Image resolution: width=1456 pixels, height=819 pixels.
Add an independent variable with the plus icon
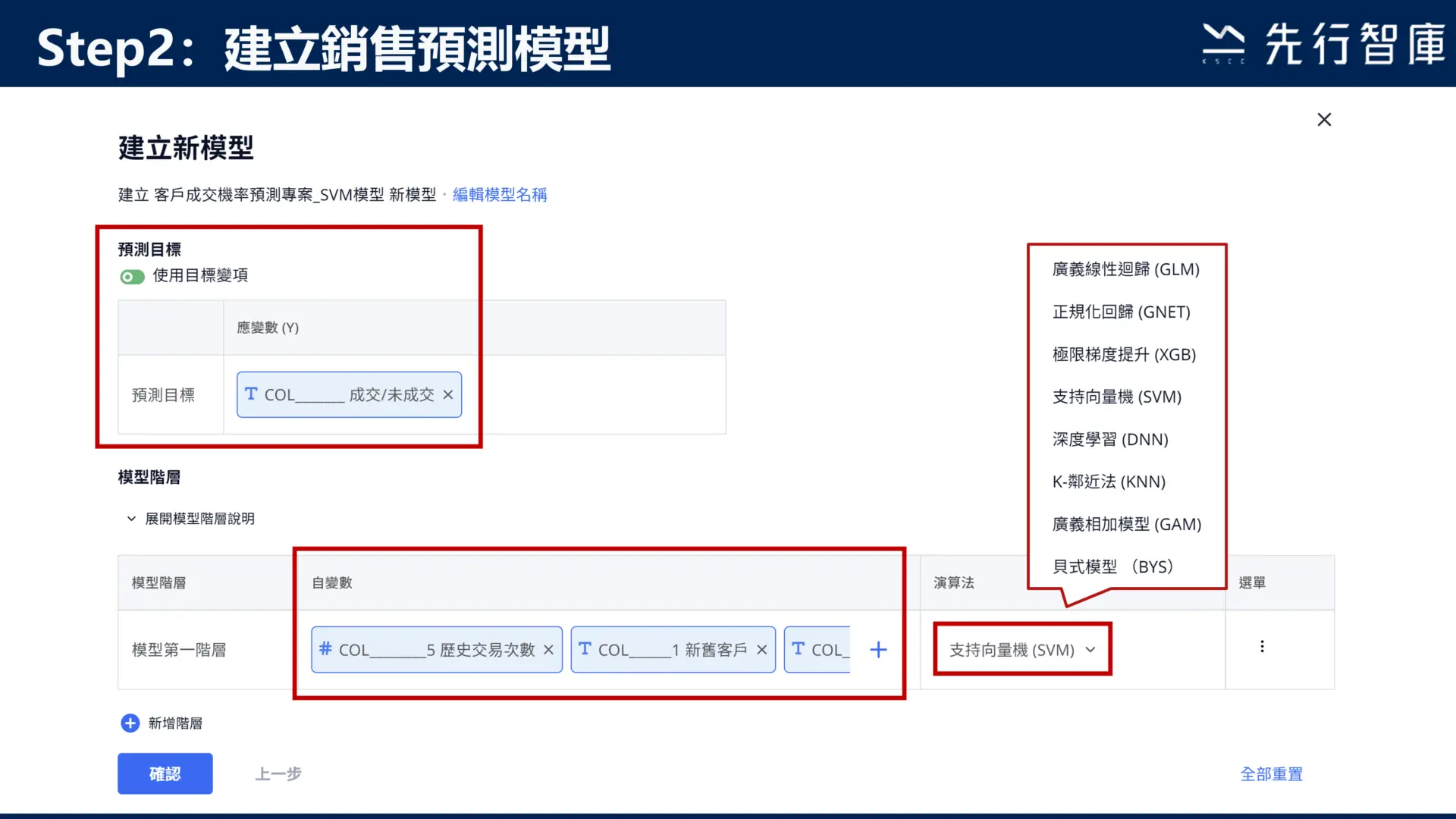coord(878,650)
